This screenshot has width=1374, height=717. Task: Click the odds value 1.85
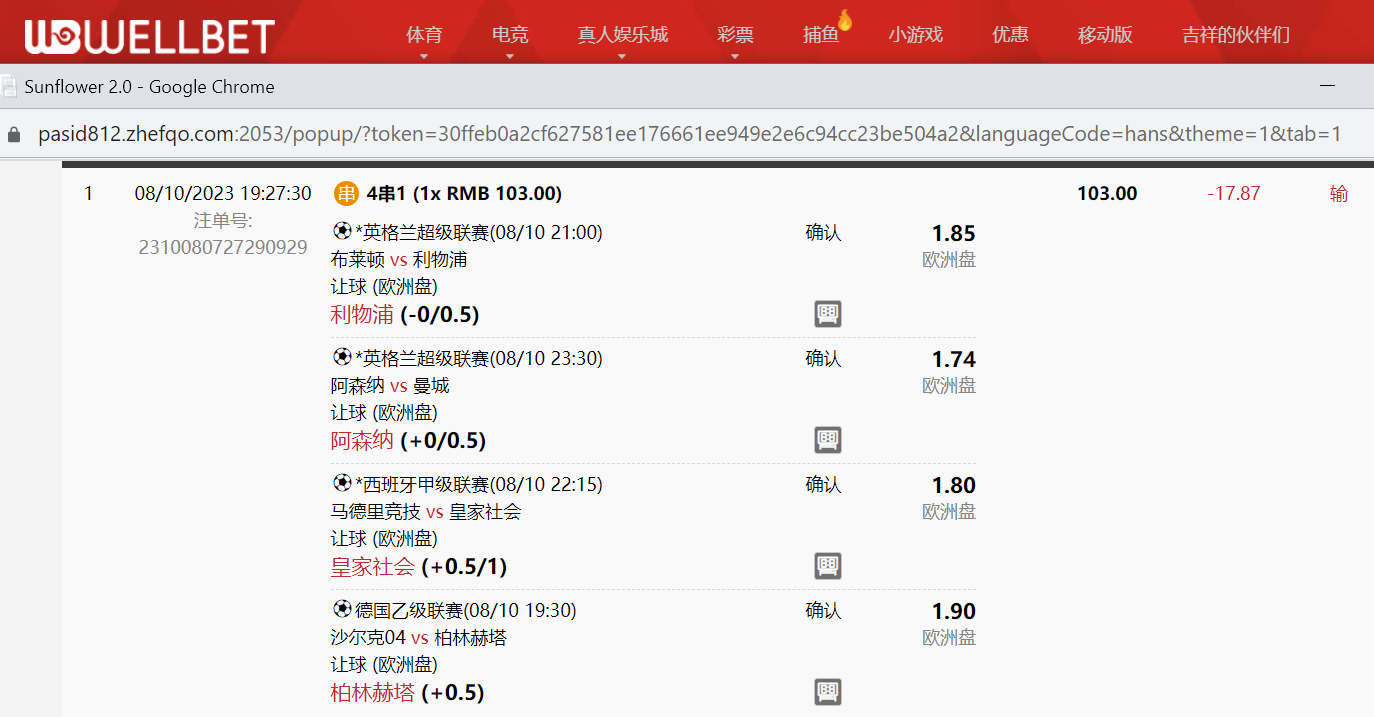pyautogui.click(x=953, y=233)
